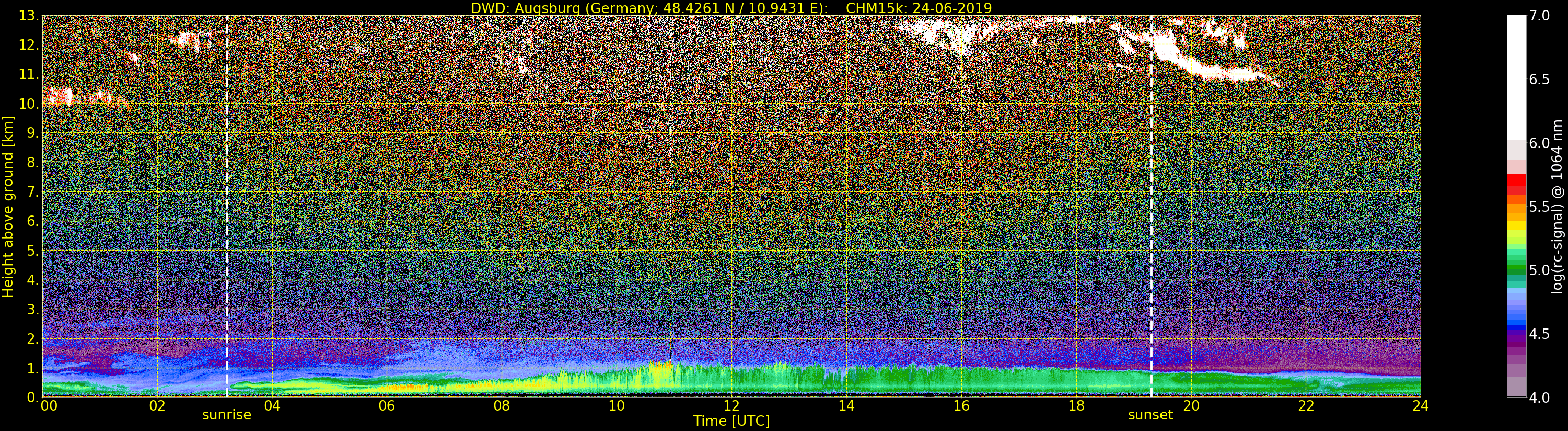This screenshot has width=1568, height=431.
Task: Click the 'Height above ground [km]' axis label
Action: [x=8, y=206]
